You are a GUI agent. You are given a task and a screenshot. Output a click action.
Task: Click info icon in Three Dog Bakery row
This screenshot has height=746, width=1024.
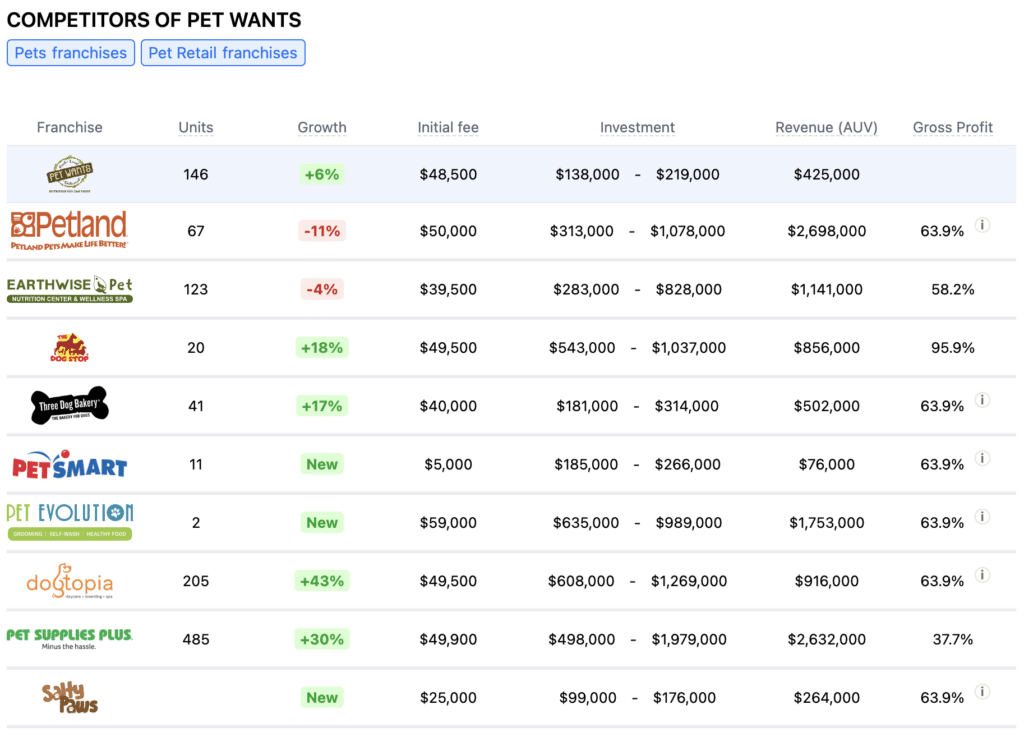pos(982,400)
